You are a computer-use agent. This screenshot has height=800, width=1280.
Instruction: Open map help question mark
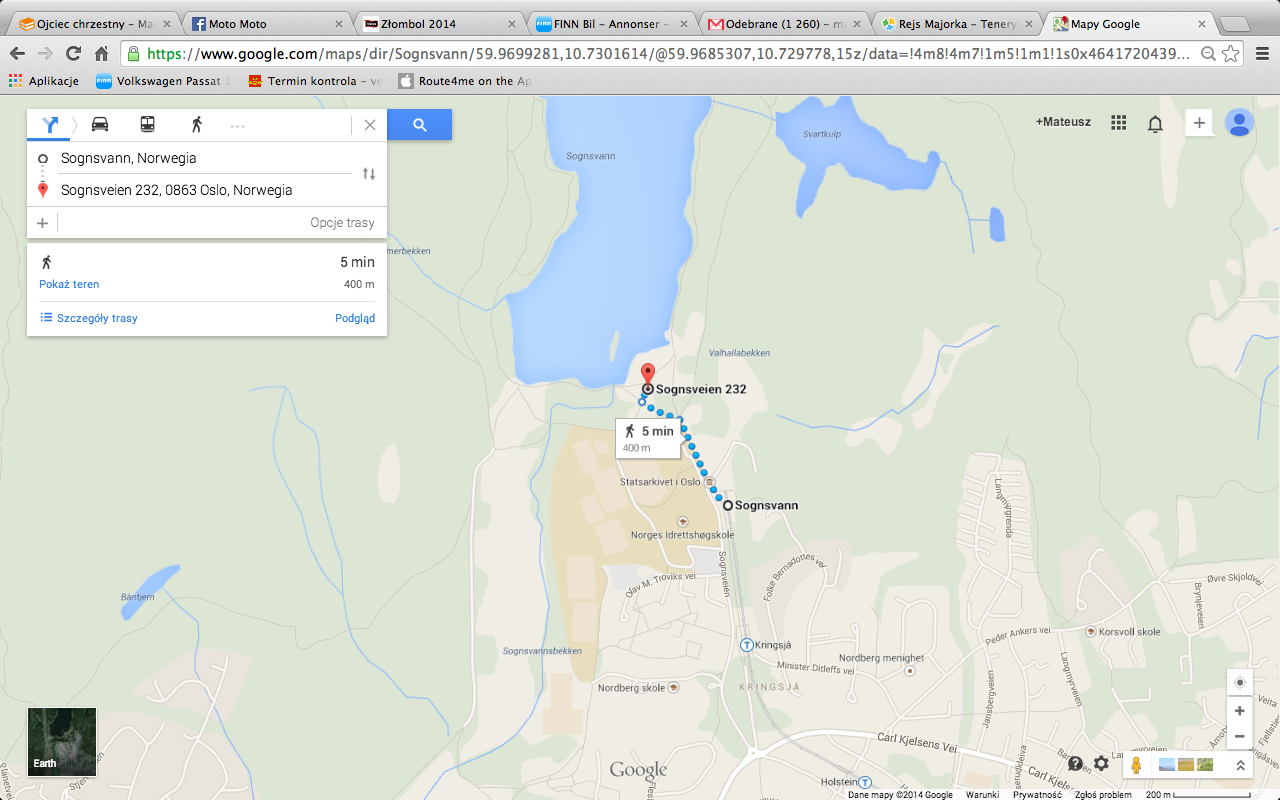[x=1075, y=764]
